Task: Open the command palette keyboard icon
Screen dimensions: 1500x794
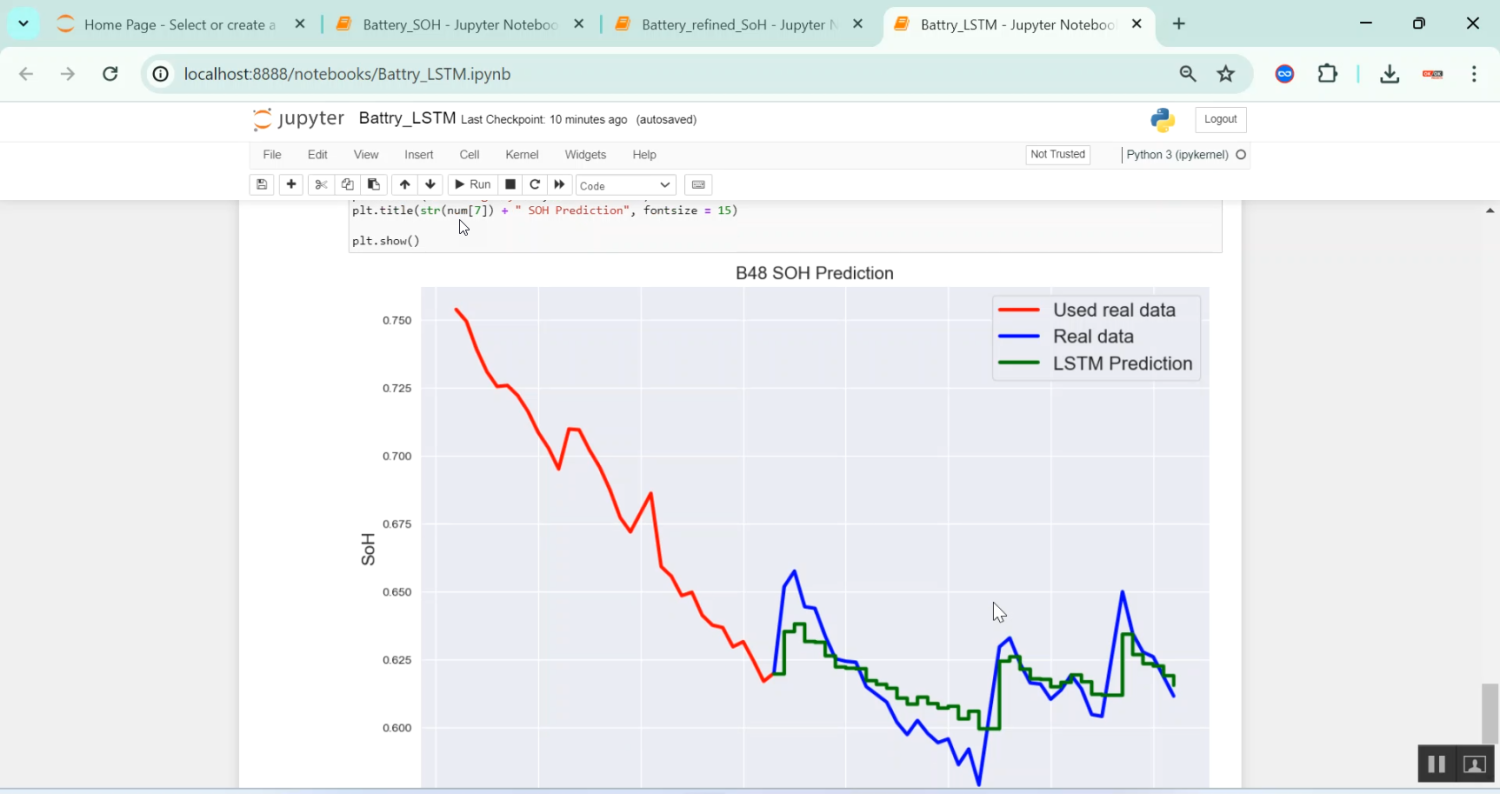Action: pos(697,184)
